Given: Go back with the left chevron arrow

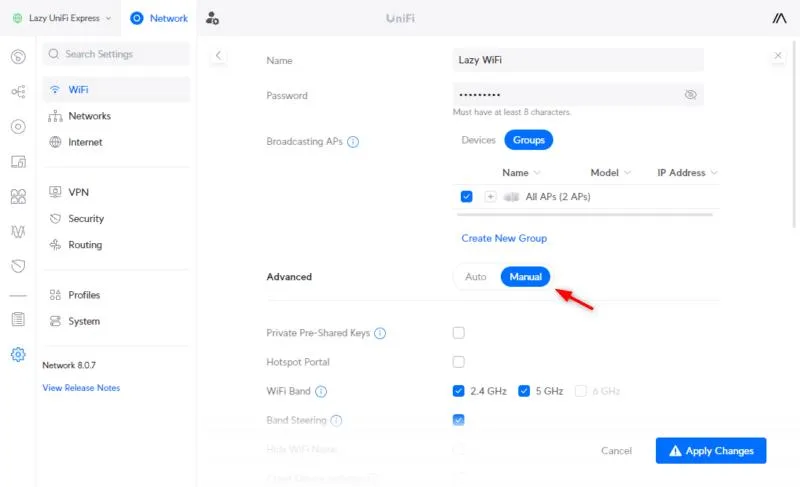Looking at the screenshot, I should [x=218, y=56].
